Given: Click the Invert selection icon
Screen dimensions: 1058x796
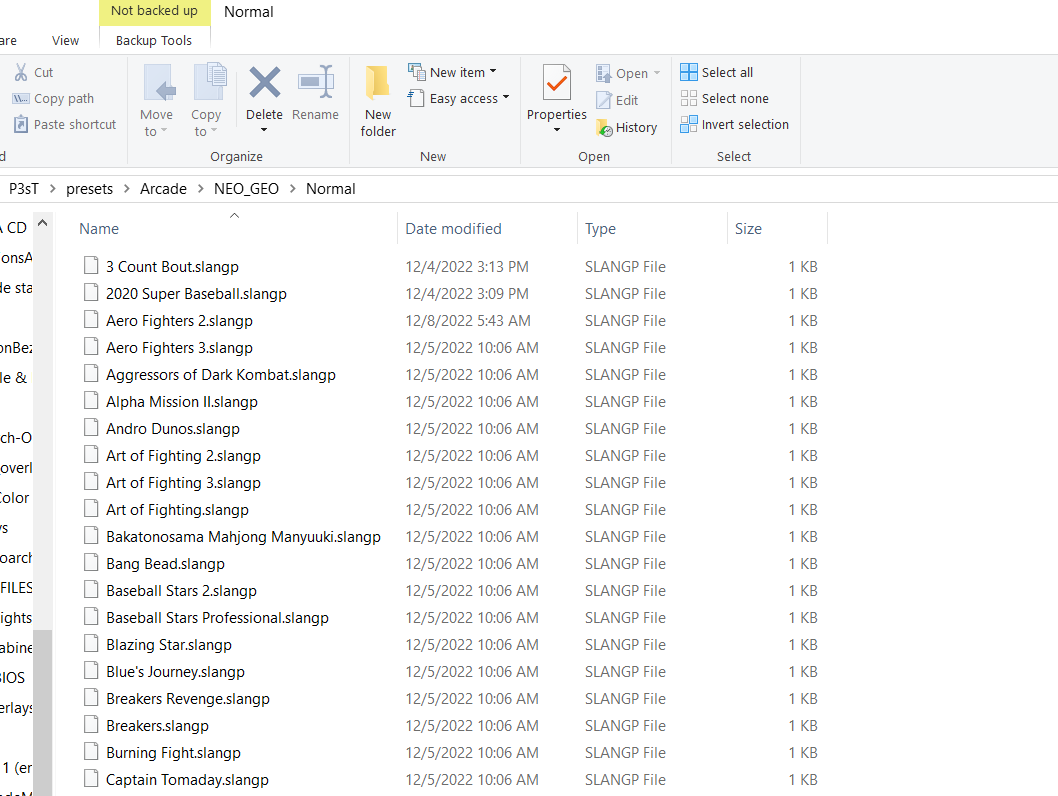Looking at the screenshot, I should point(688,124).
